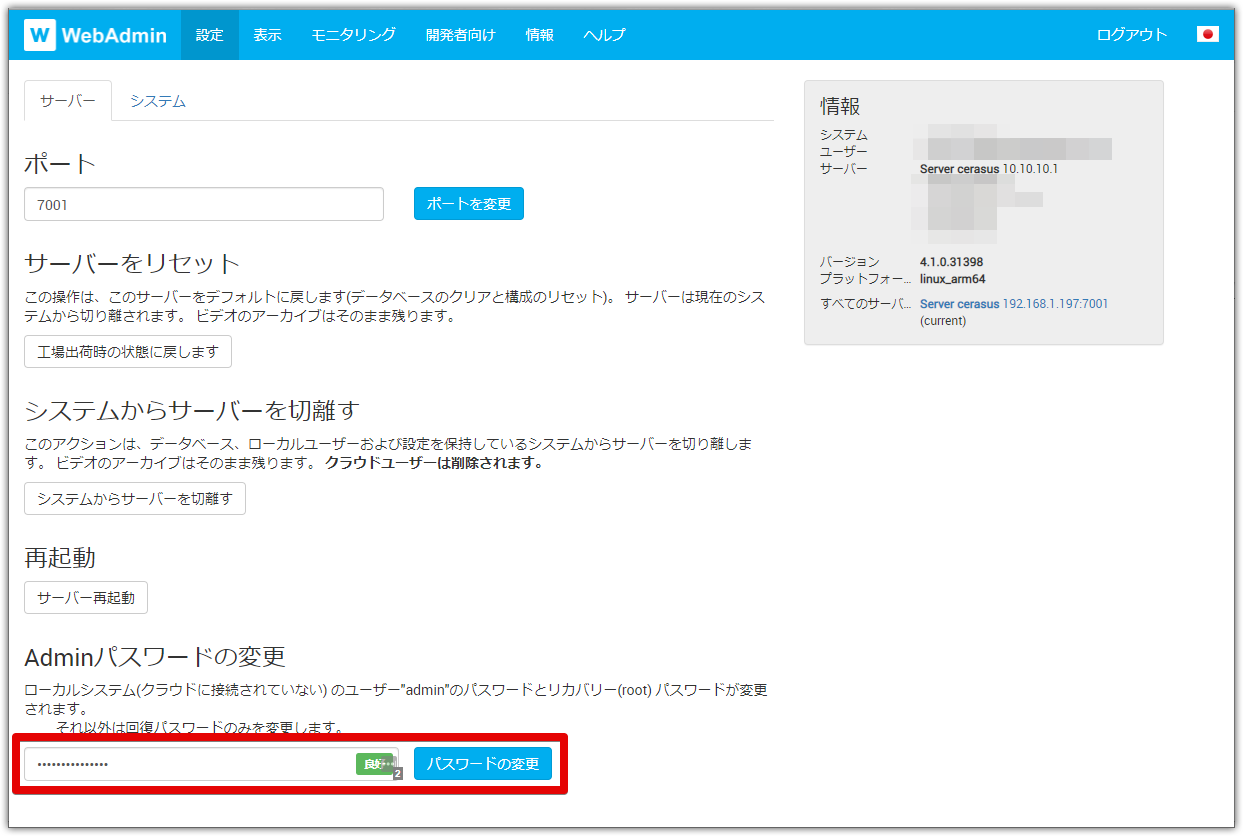Click the ポート section heading

point(60,163)
